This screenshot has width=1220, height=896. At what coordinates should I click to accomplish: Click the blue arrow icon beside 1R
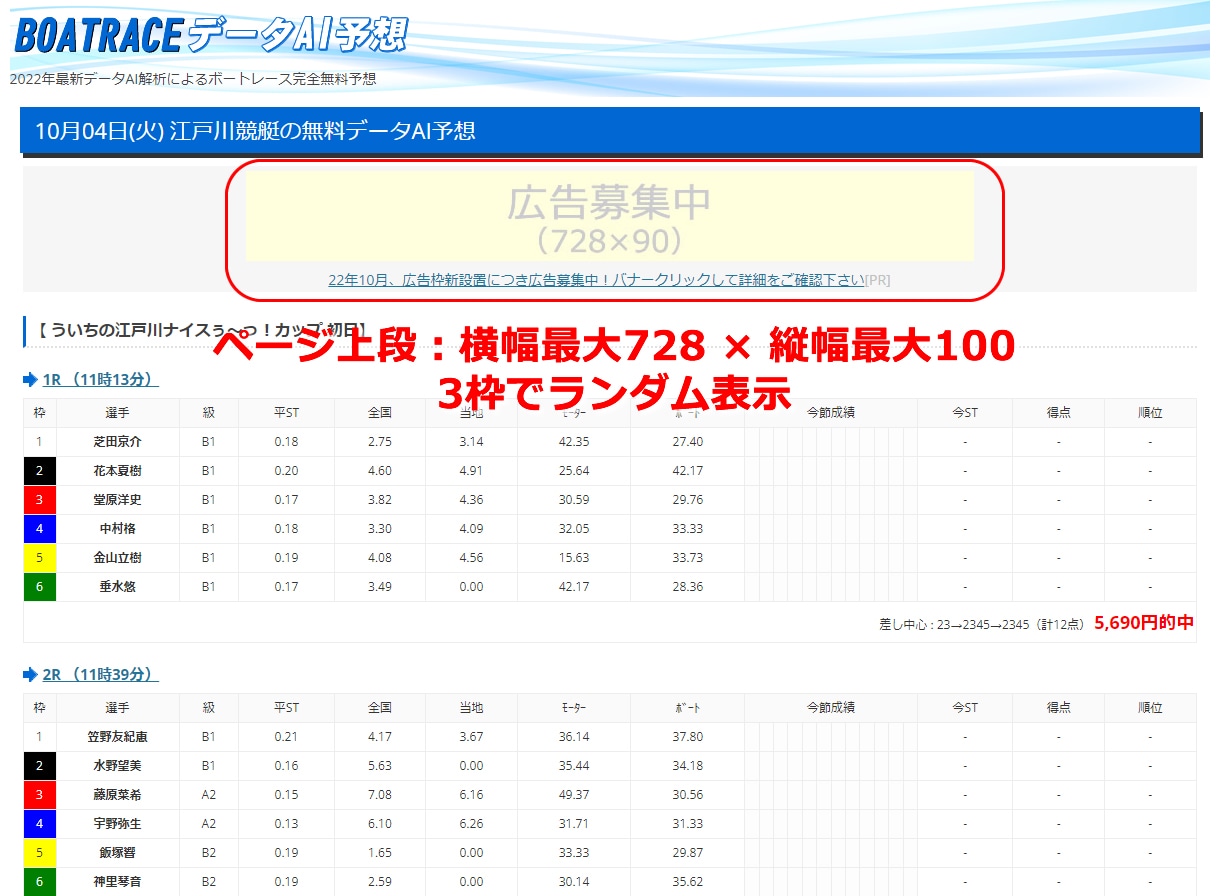pyautogui.click(x=31, y=380)
